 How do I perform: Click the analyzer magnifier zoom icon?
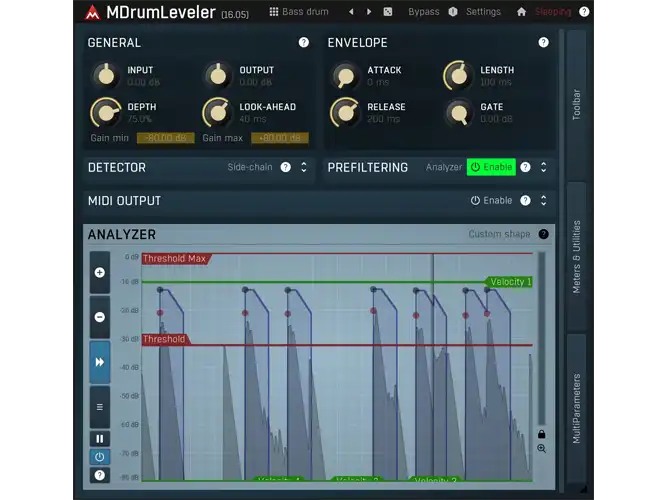click(x=542, y=449)
